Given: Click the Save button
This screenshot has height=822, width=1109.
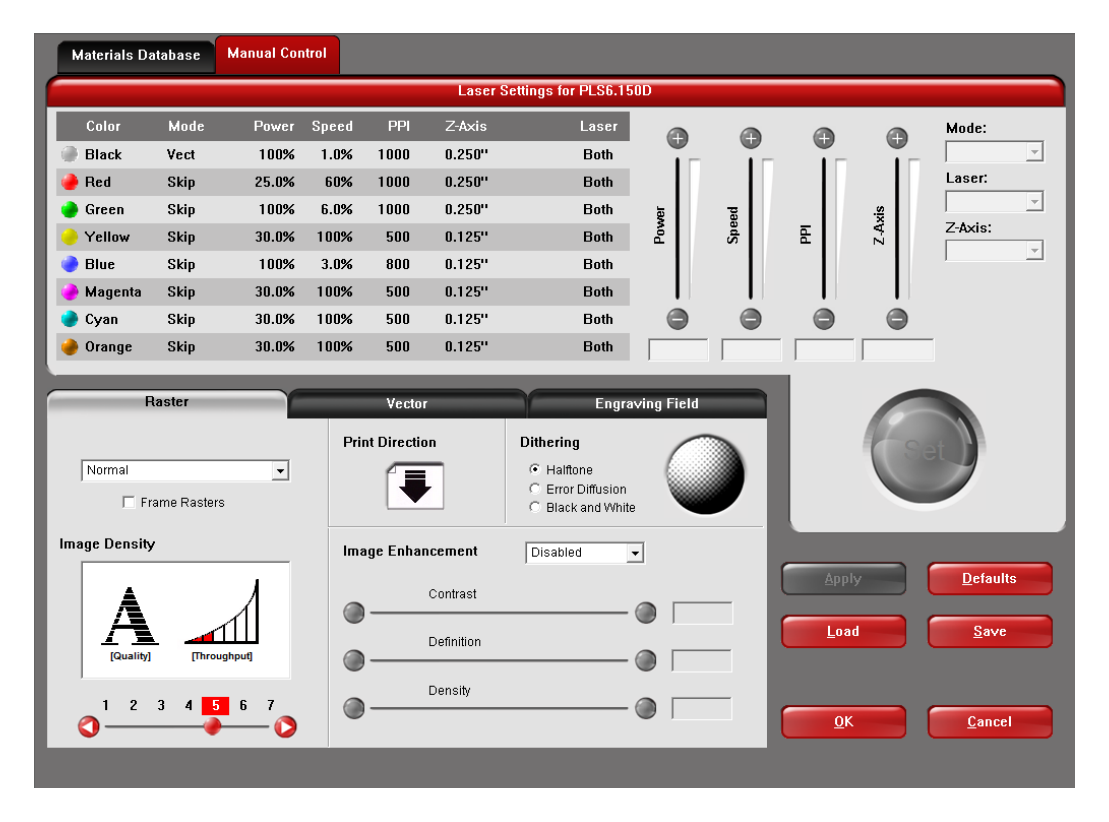Looking at the screenshot, I should point(989,631).
